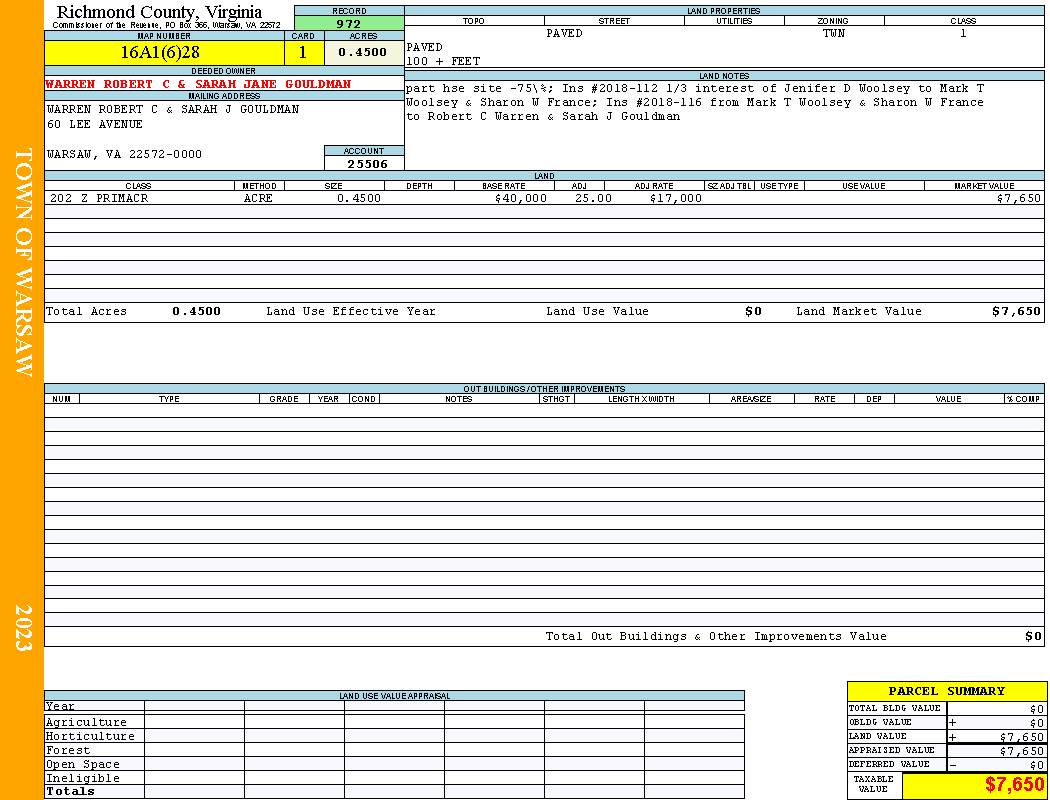Select the year 2023 on sidebar
The height and width of the screenshot is (800, 1050).
(23, 628)
